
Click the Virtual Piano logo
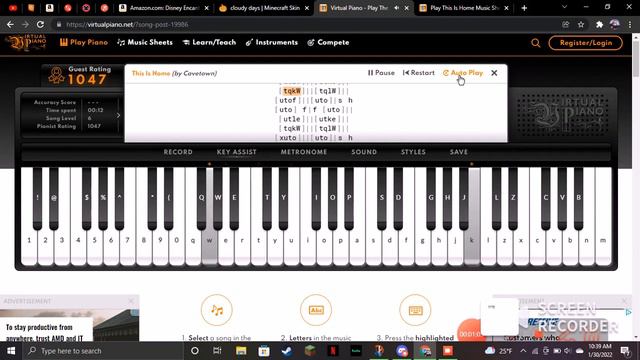click(26, 42)
